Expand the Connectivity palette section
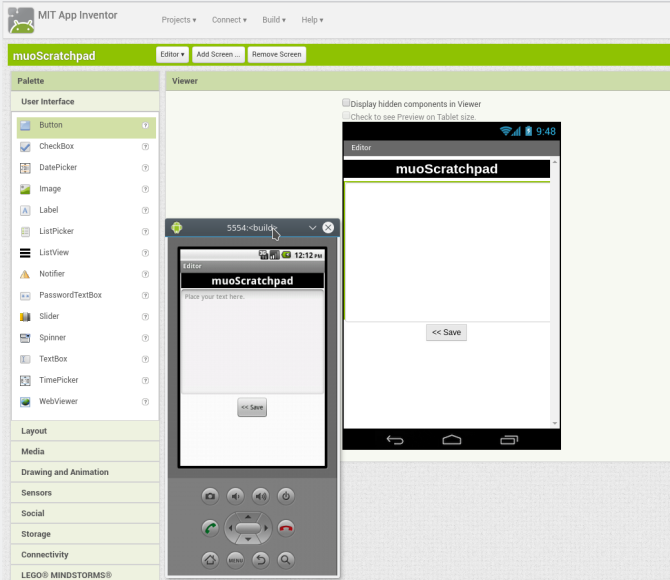 pyautogui.click(x=85, y=554)
